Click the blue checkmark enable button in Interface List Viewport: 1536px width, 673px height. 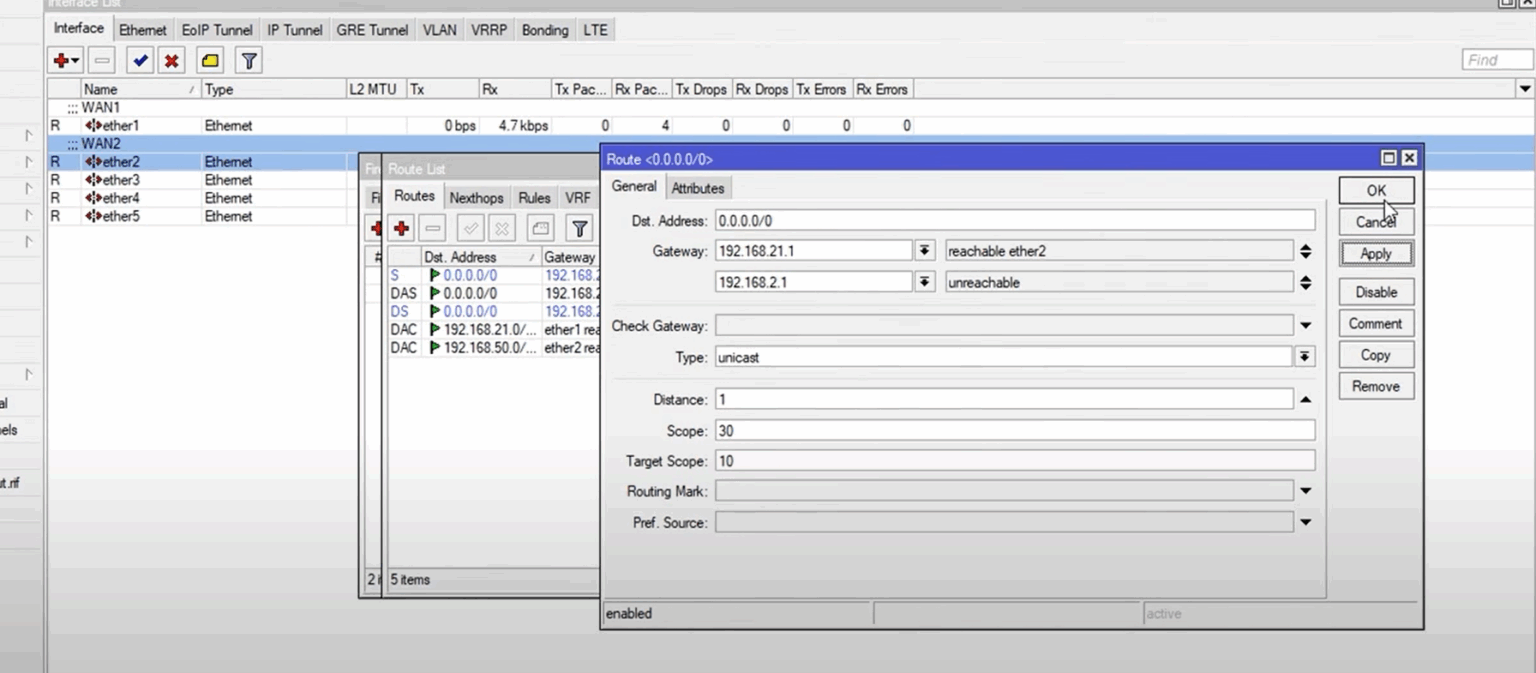(x=140, y=61)
